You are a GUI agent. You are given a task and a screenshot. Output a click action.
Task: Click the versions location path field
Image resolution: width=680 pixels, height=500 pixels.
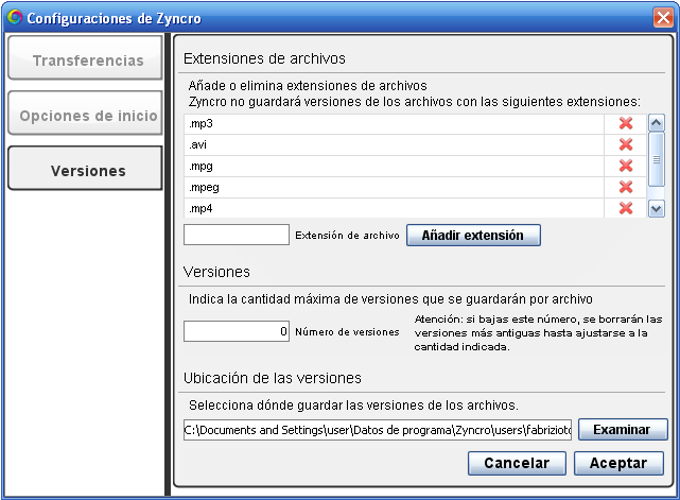(x=377, y=429)
